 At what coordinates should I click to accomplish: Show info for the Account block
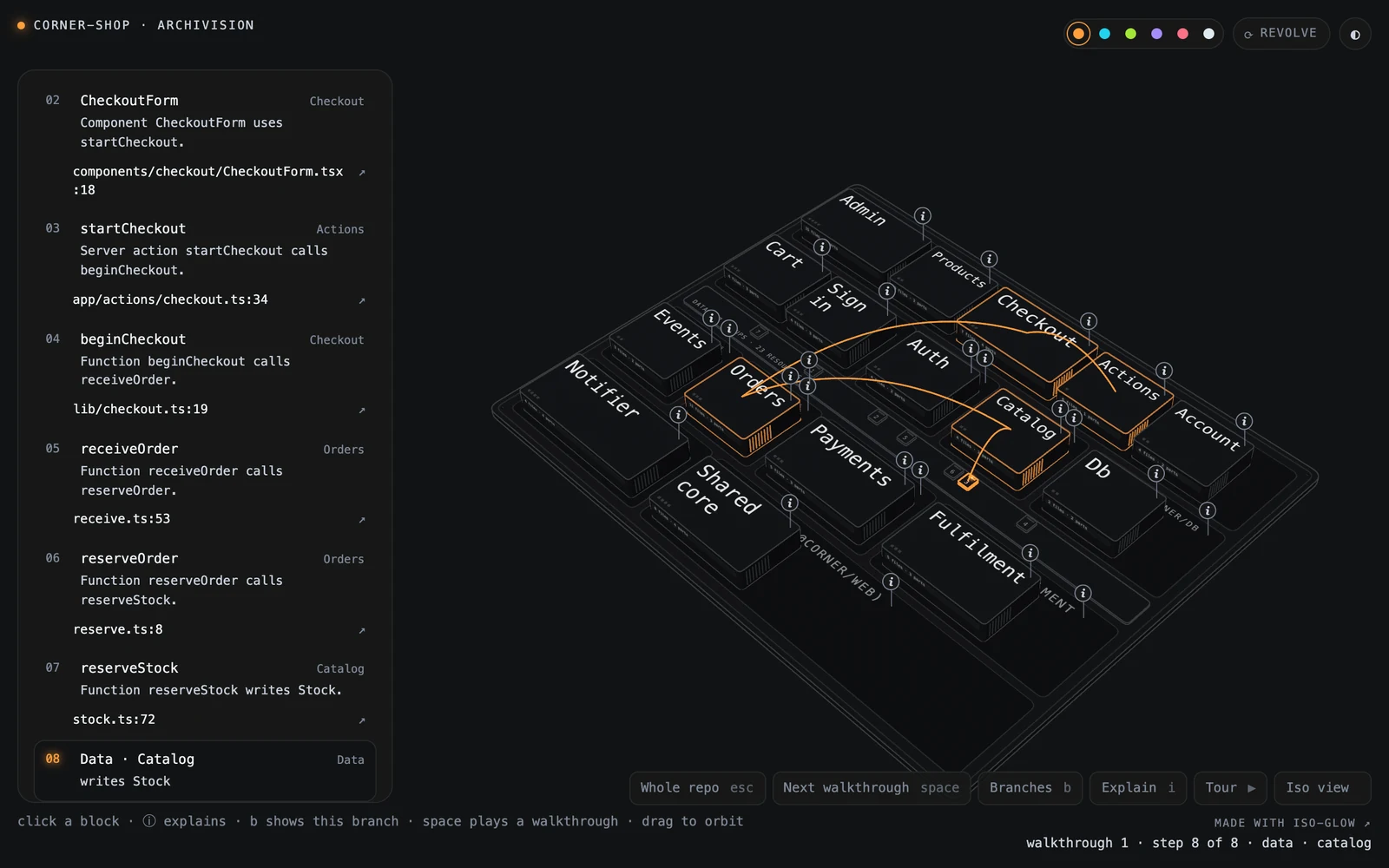click(1244, 421)
